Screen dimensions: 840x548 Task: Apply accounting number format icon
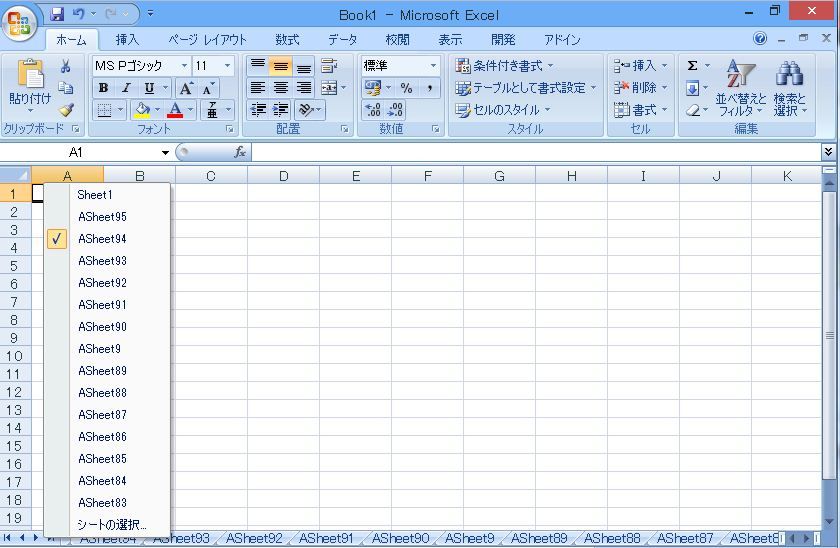pyautogui.click(x=373, y=88)
